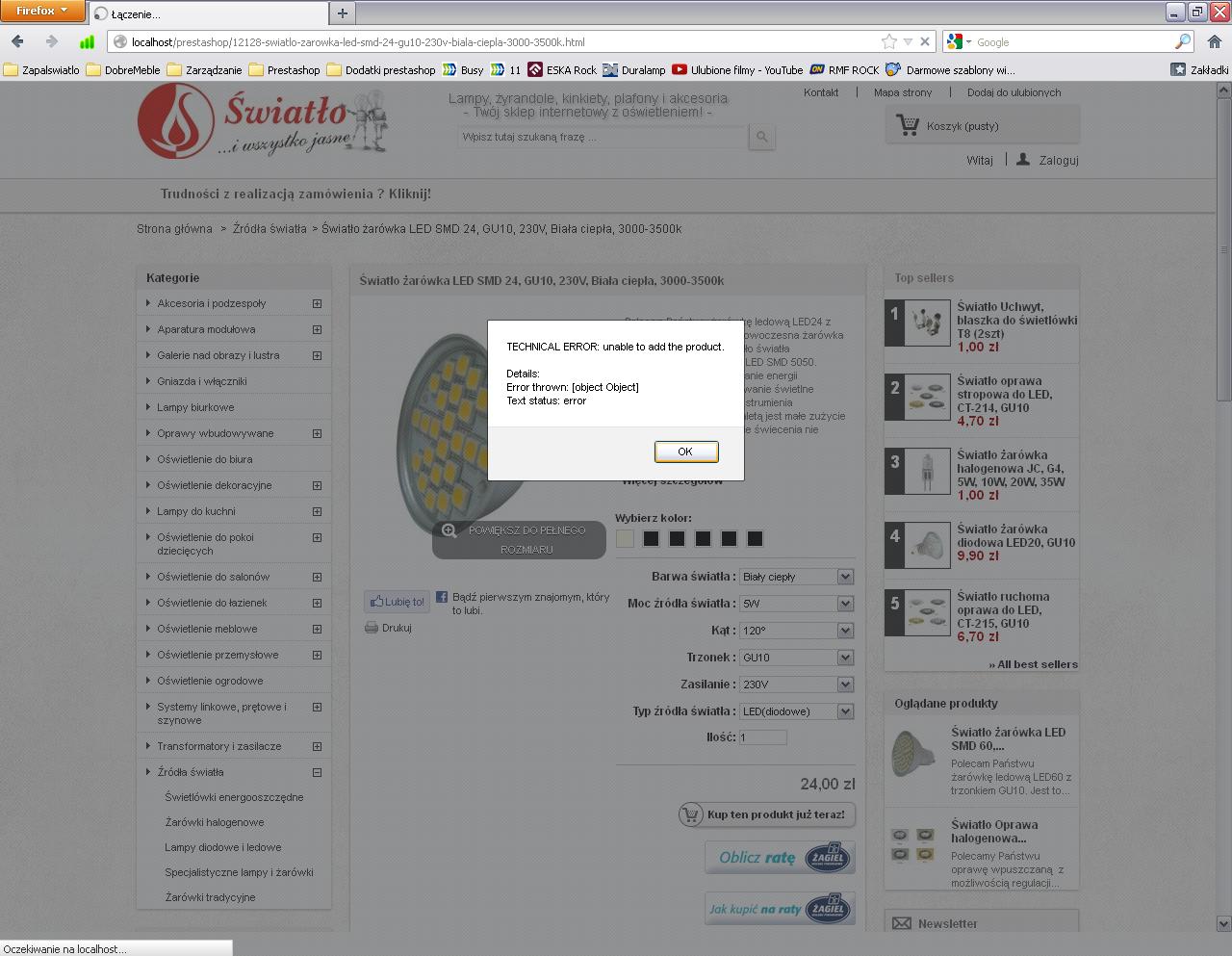Open the Barwa światła dropdown
The image size is (1232, 956).
coord(797,577)
